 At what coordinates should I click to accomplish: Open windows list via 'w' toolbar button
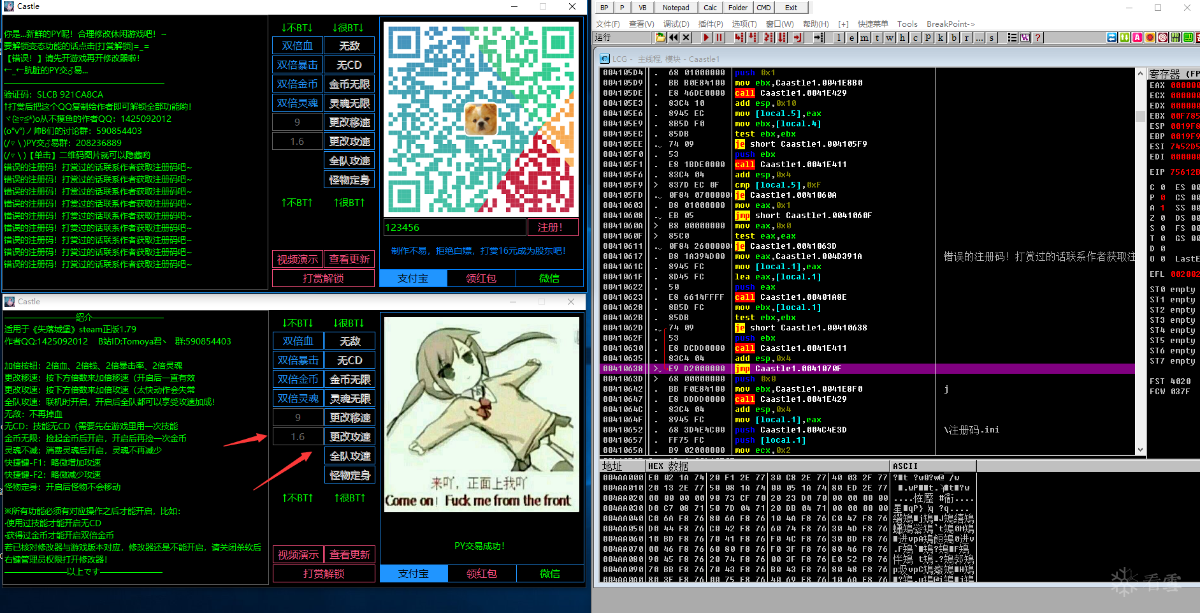pyautogui.click(x=890, y=37)
